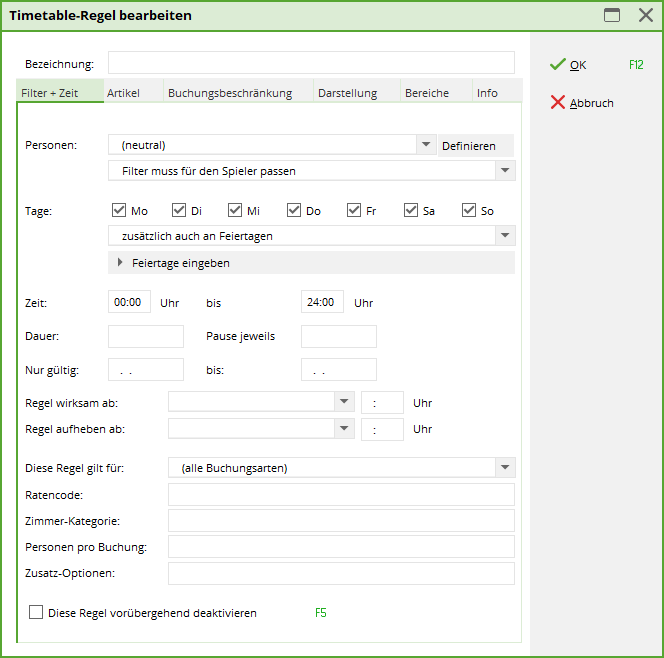Toggle the Mi weekday checkbox
Image resolution: width=664 pixels, height=658 pixels.
pos(235,211)
